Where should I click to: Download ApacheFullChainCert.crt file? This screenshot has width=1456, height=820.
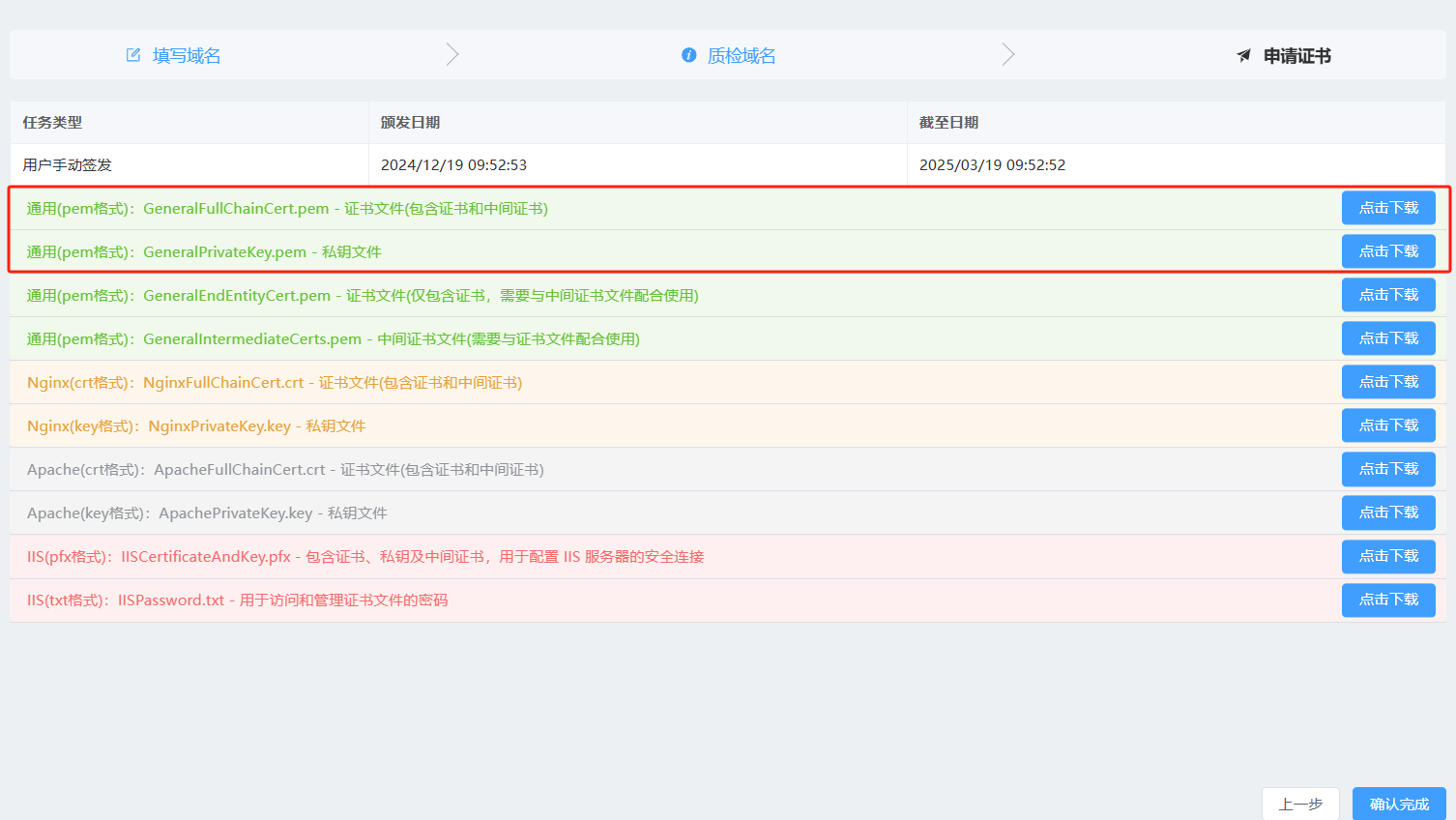pyautogui.click(x=1387, y=469)
